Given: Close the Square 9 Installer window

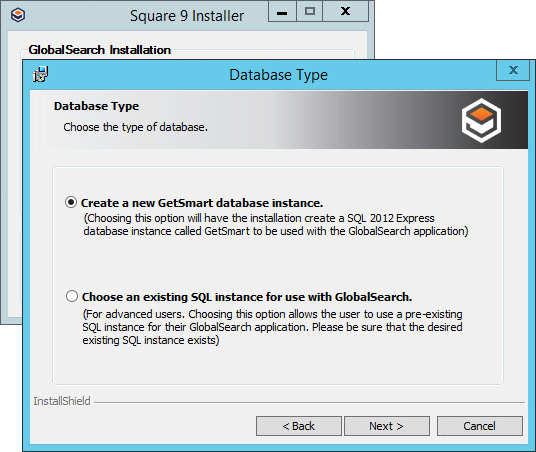Looking at the screenshot, I should [346, 12].
